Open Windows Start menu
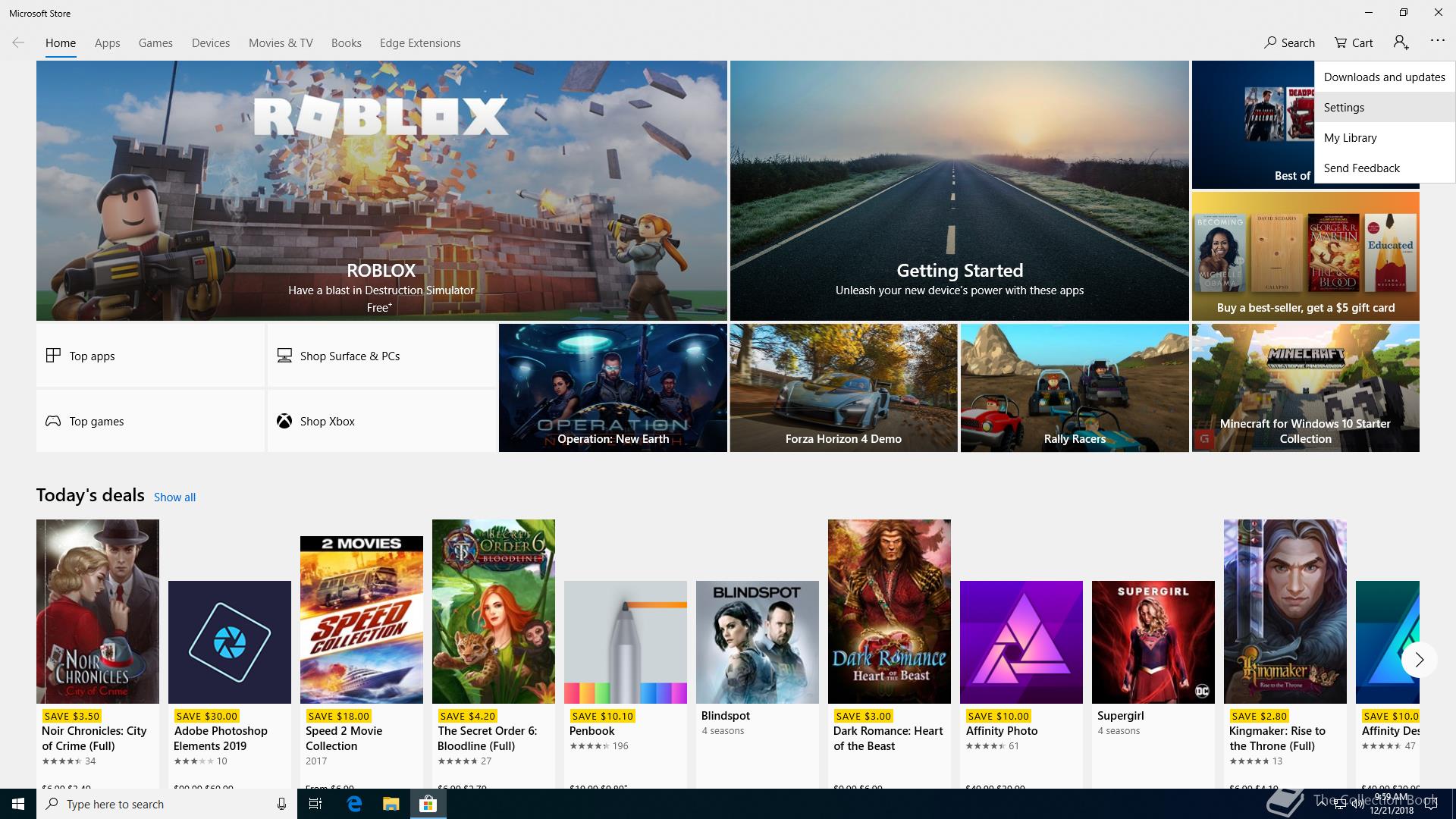This screenshot has width=1456, height=819. [x=18, y=804]
